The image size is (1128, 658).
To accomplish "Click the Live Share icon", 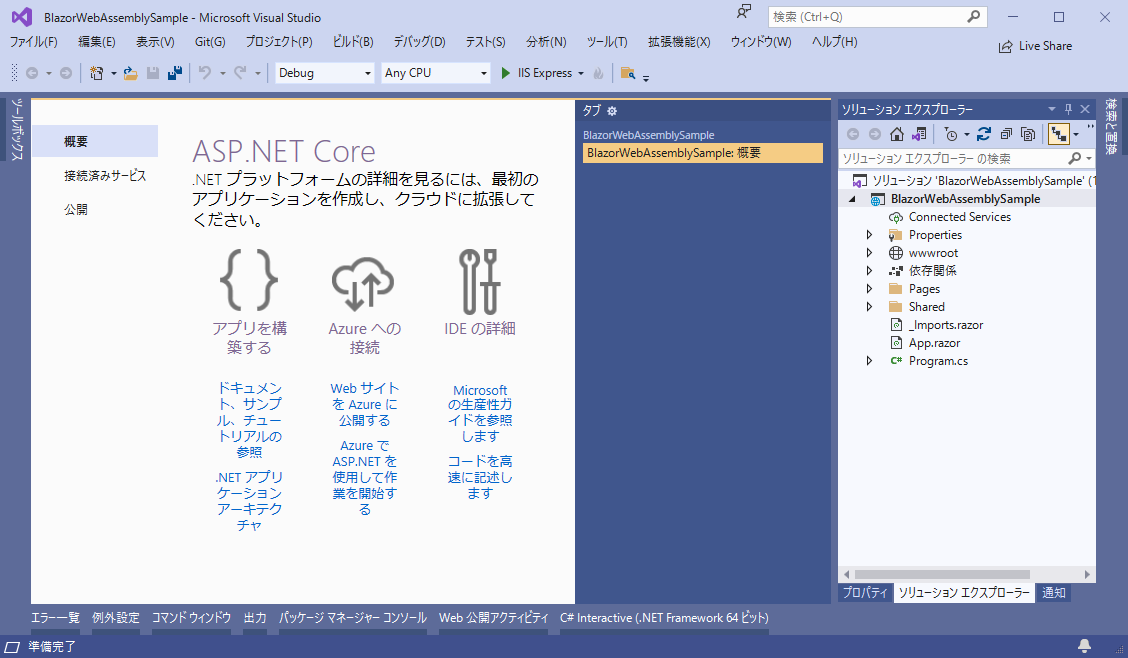I will tap(1005, 46).
